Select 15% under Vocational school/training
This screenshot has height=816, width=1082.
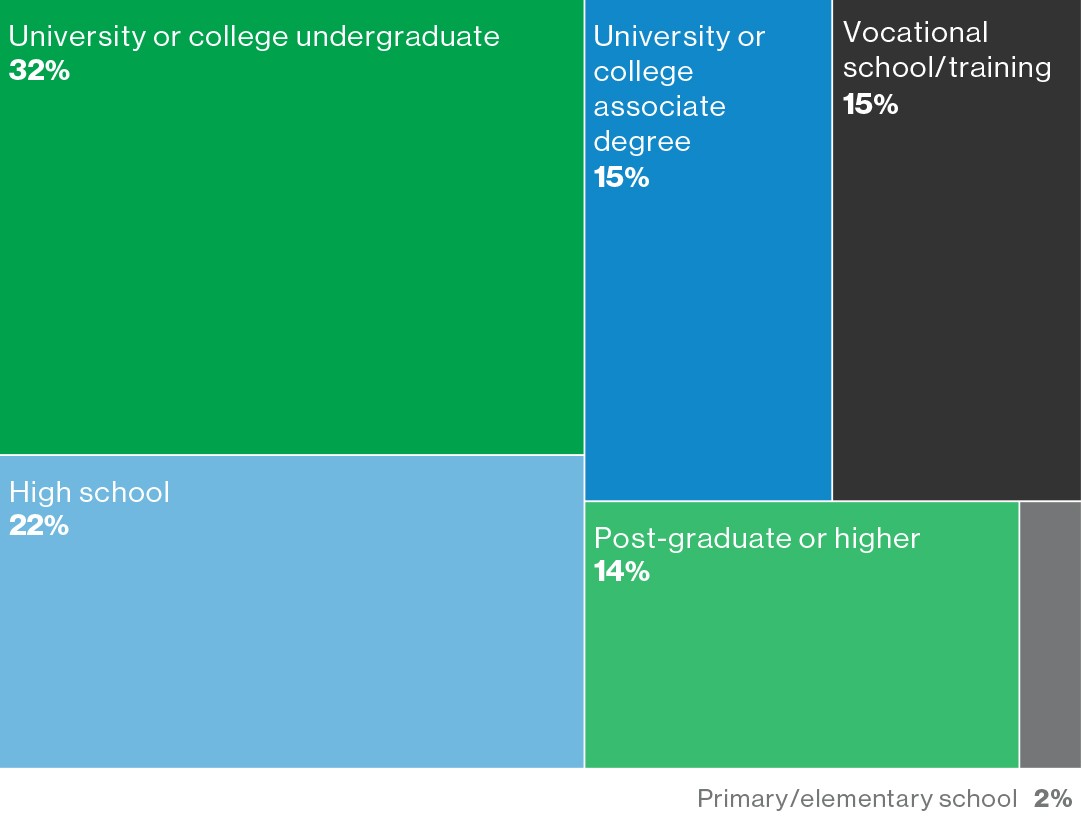point(870,104)
